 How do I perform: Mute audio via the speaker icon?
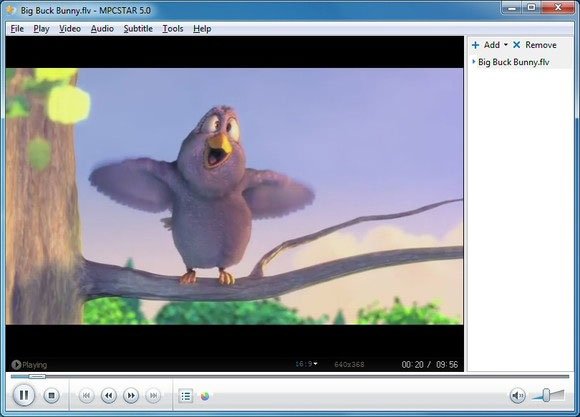pos(517,396)
